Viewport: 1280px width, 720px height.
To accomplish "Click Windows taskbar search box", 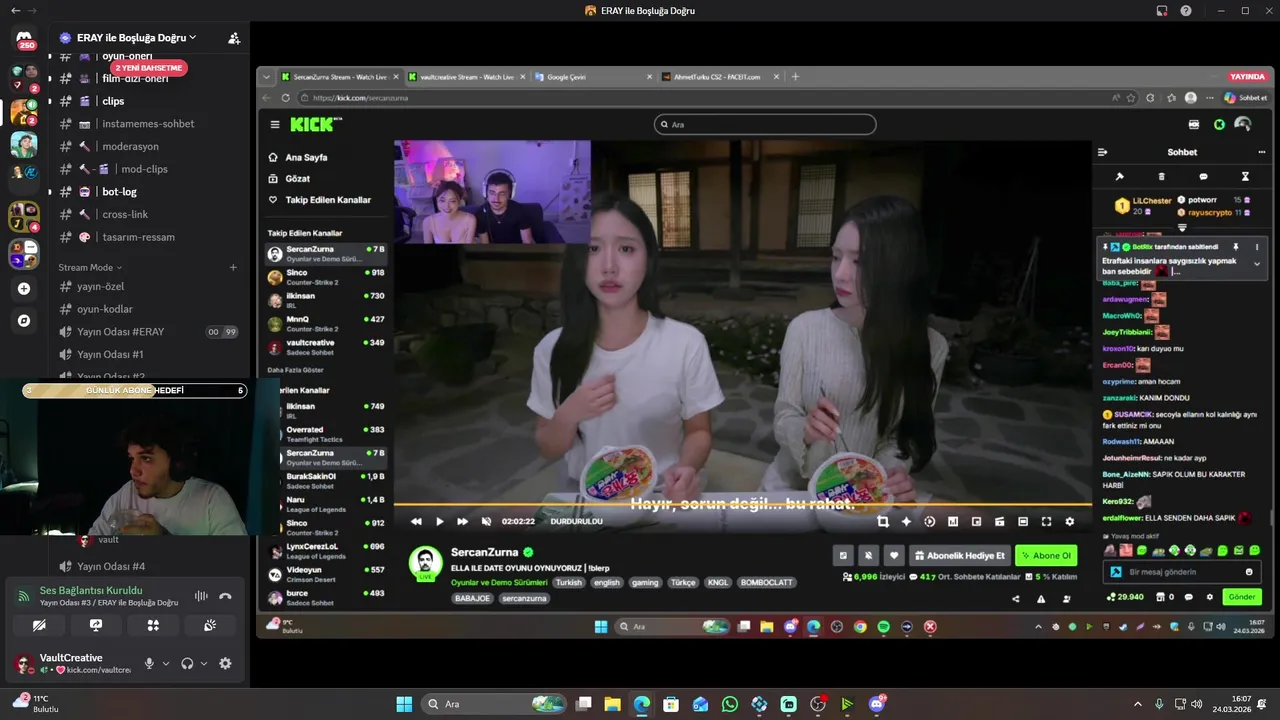I will pyautogui.click(x=493, y=704).
